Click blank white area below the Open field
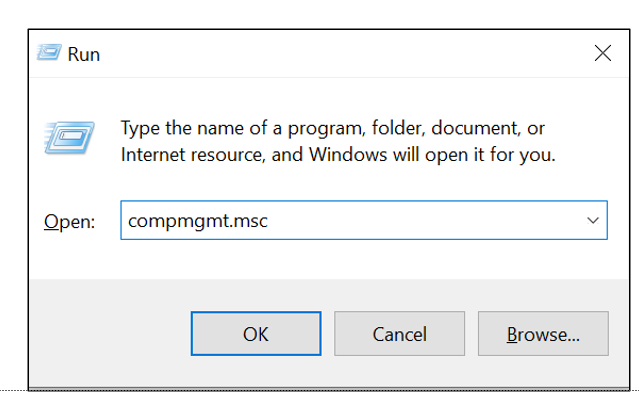The width and height of the screenshot is (639, 400). [x=329, y=259]
